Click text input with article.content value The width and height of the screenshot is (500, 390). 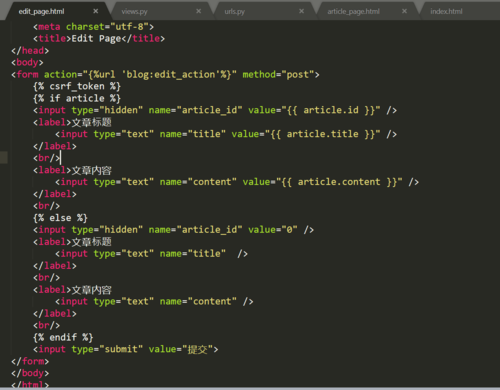point(237,182)
